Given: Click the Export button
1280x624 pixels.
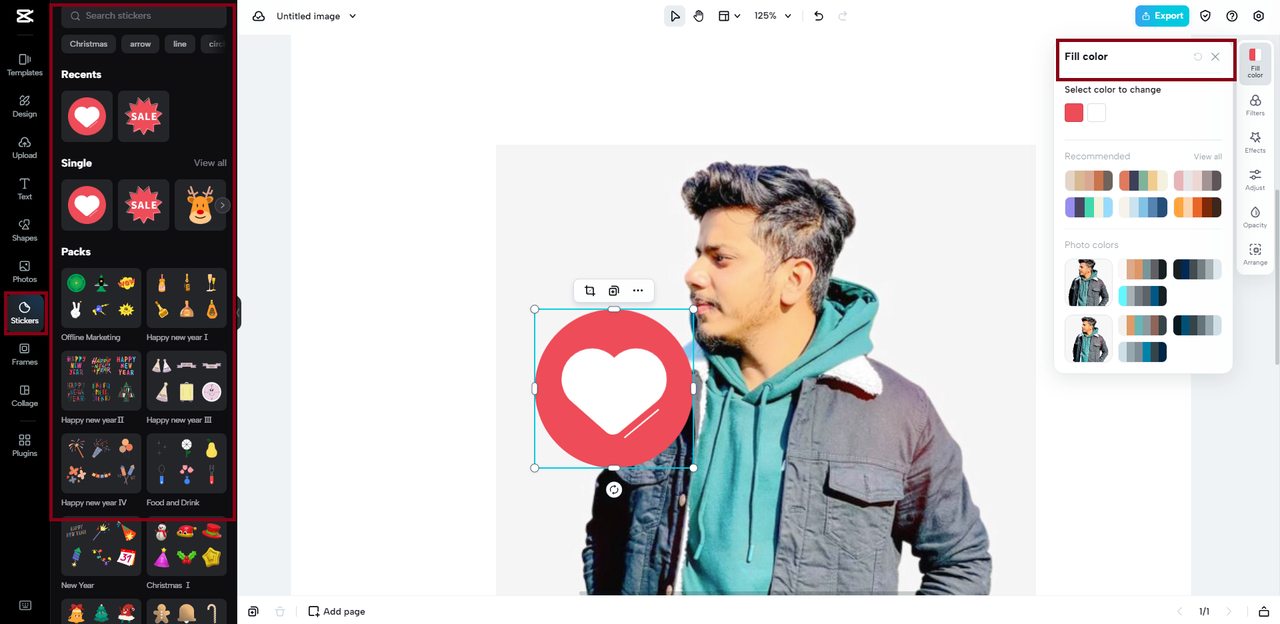Looking at the screenshot, I should point(1162,16).
